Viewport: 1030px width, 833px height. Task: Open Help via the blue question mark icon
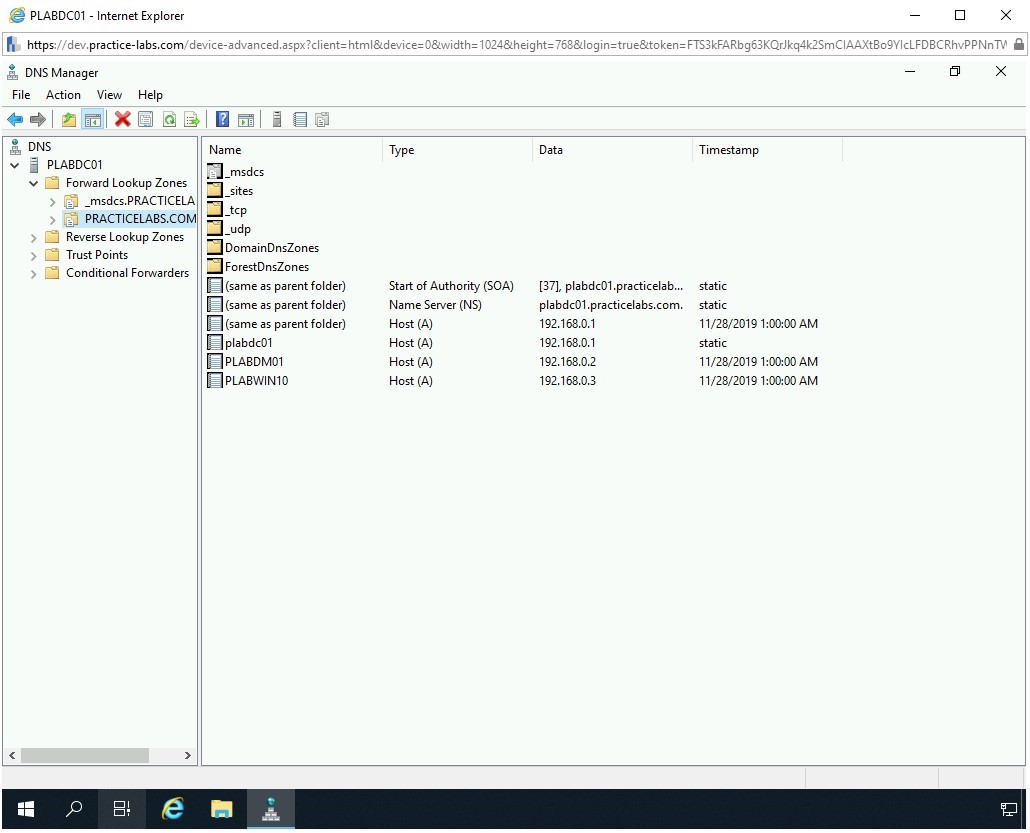pos(222,120)
